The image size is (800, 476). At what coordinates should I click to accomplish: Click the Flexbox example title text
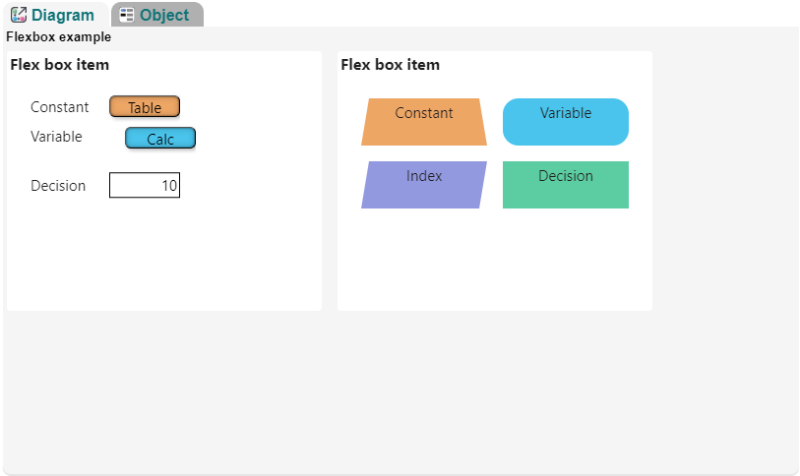click(x=59, y=37)
